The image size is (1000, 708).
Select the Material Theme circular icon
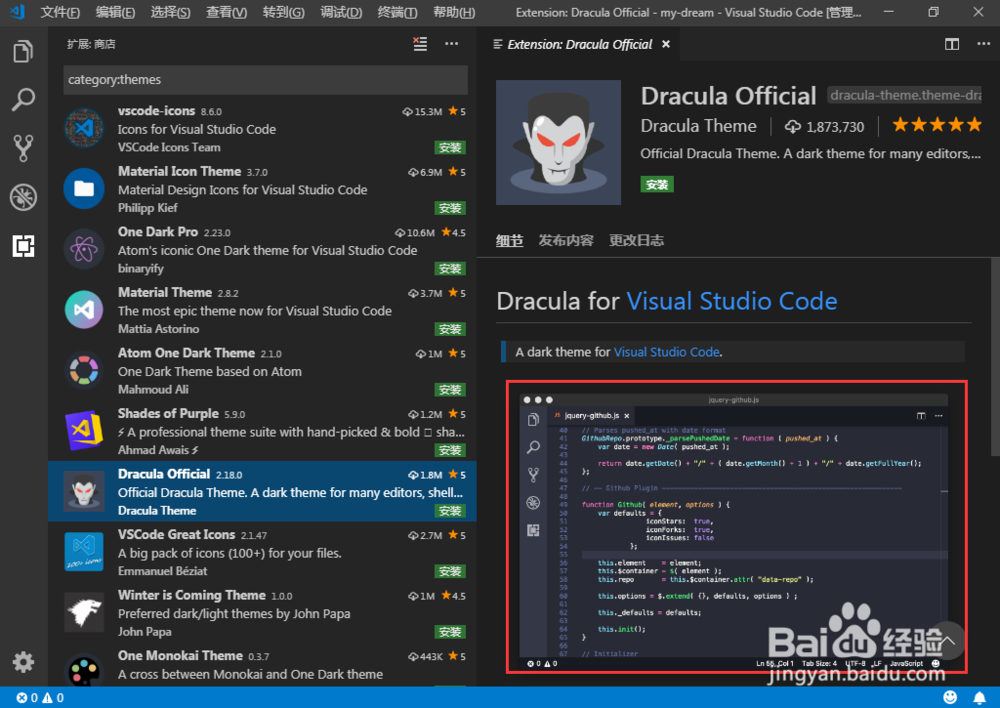coord(84,310)
